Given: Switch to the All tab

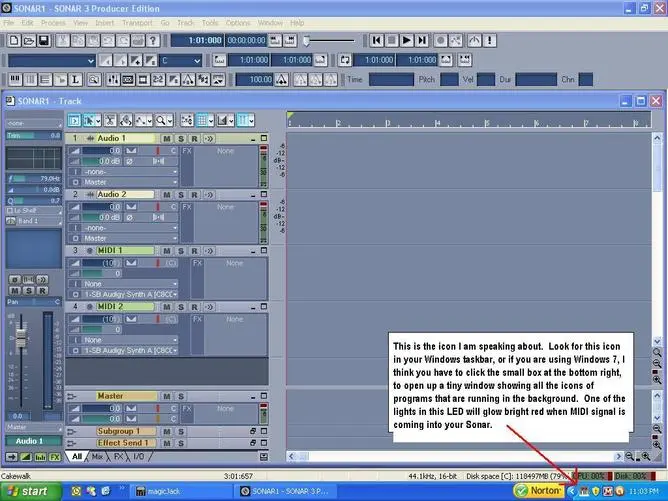Looking at the screenshot, I should (x=77, y=457).
